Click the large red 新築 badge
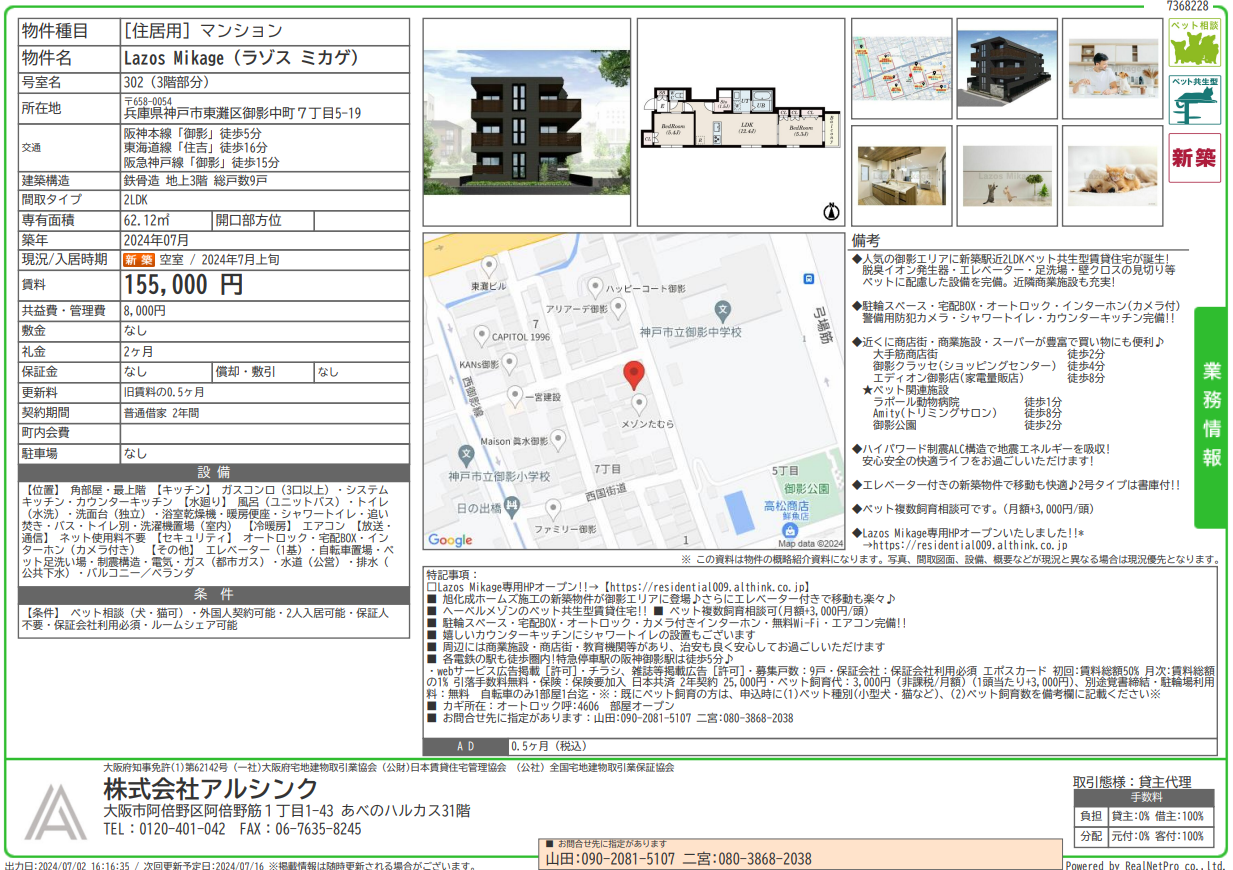 1194,157
